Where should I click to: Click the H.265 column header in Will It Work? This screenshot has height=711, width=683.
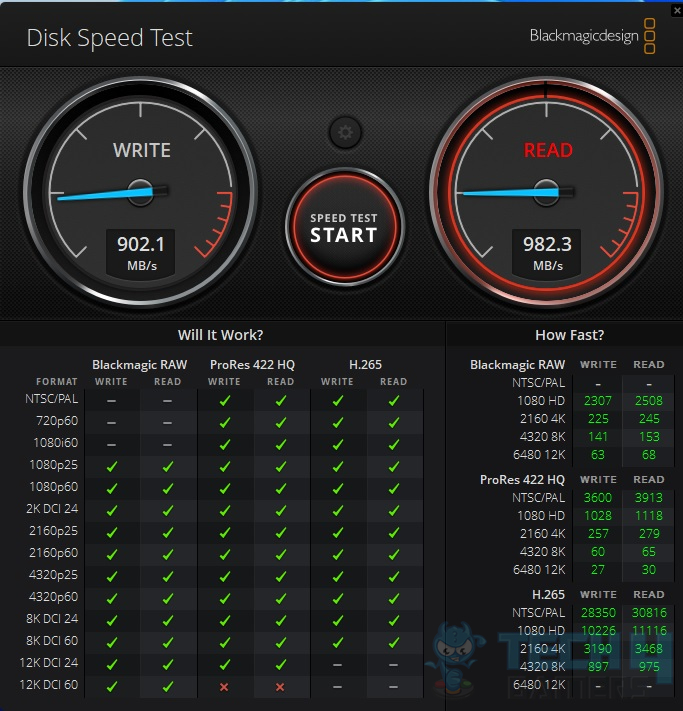(x=366, y=365)
